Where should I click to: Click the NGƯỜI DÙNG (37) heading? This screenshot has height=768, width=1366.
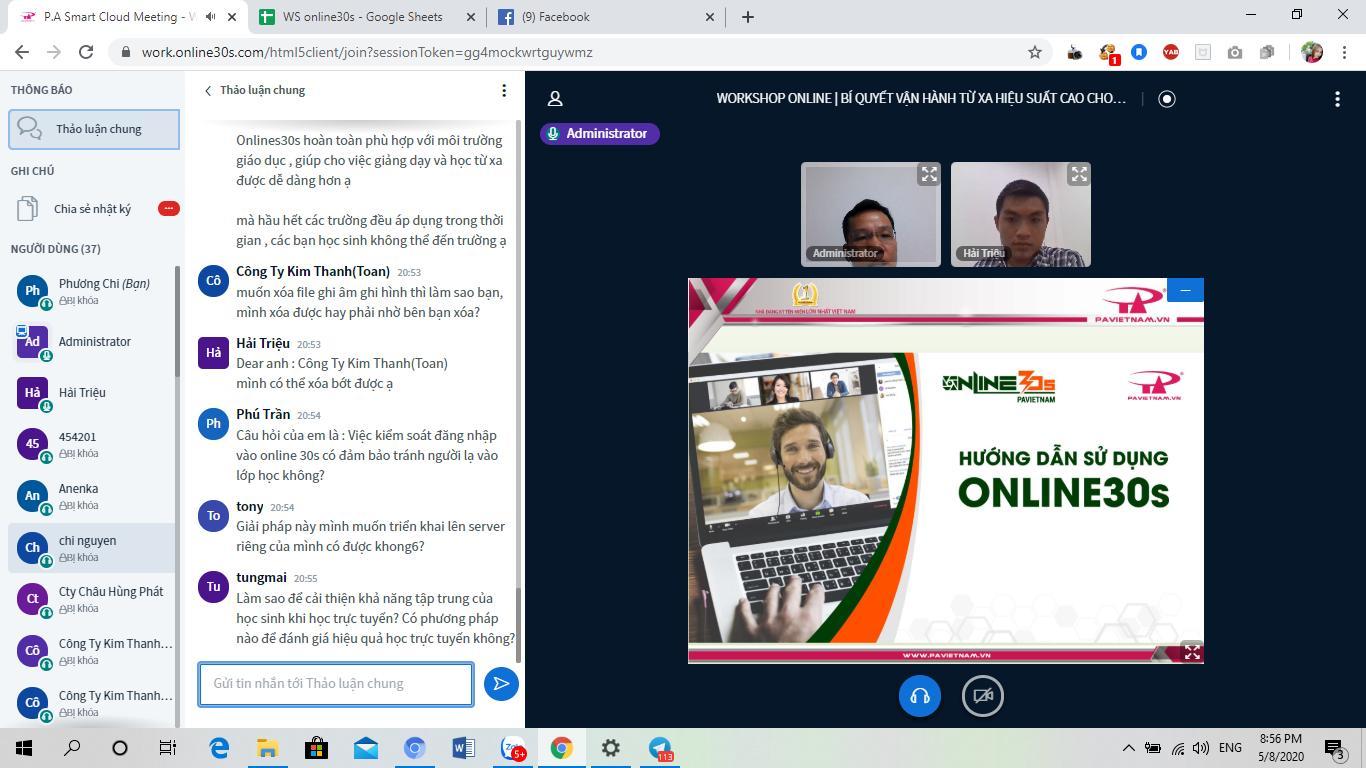(x=55, y=249)
